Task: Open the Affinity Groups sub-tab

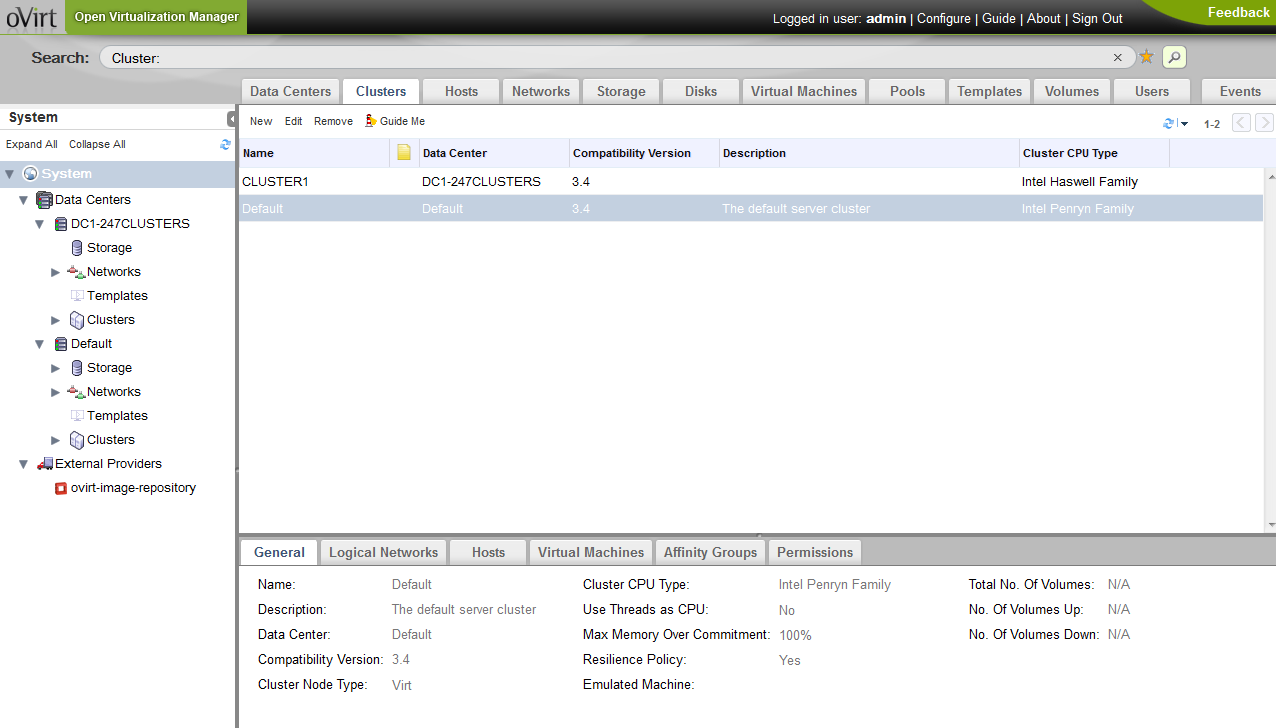Action: click(710, 552)
